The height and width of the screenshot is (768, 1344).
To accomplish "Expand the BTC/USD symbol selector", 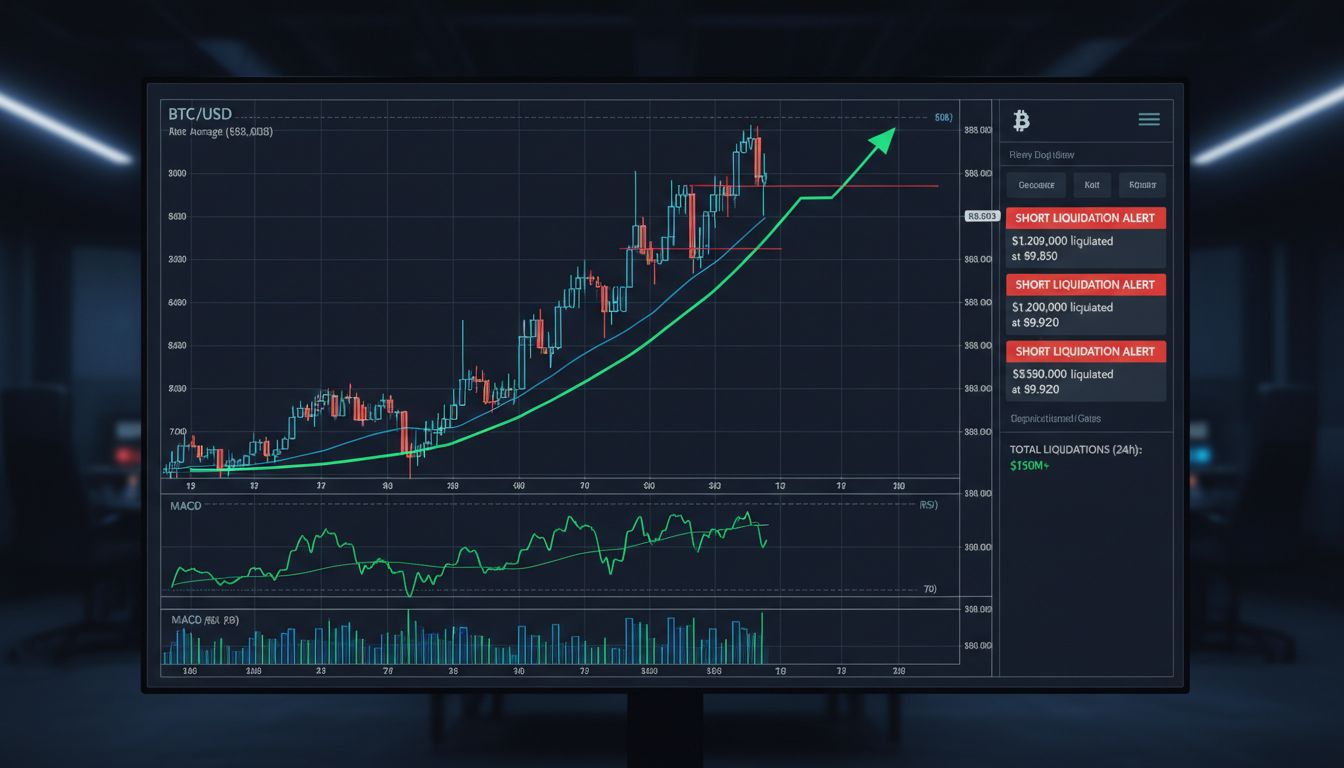I will (x=200, y=113).
